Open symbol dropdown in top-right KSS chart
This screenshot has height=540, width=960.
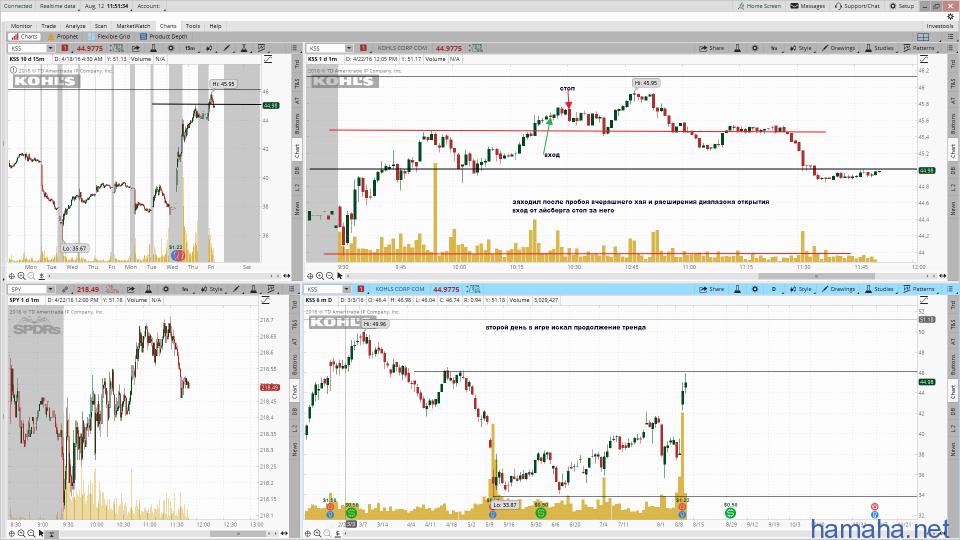coord(348,48)
